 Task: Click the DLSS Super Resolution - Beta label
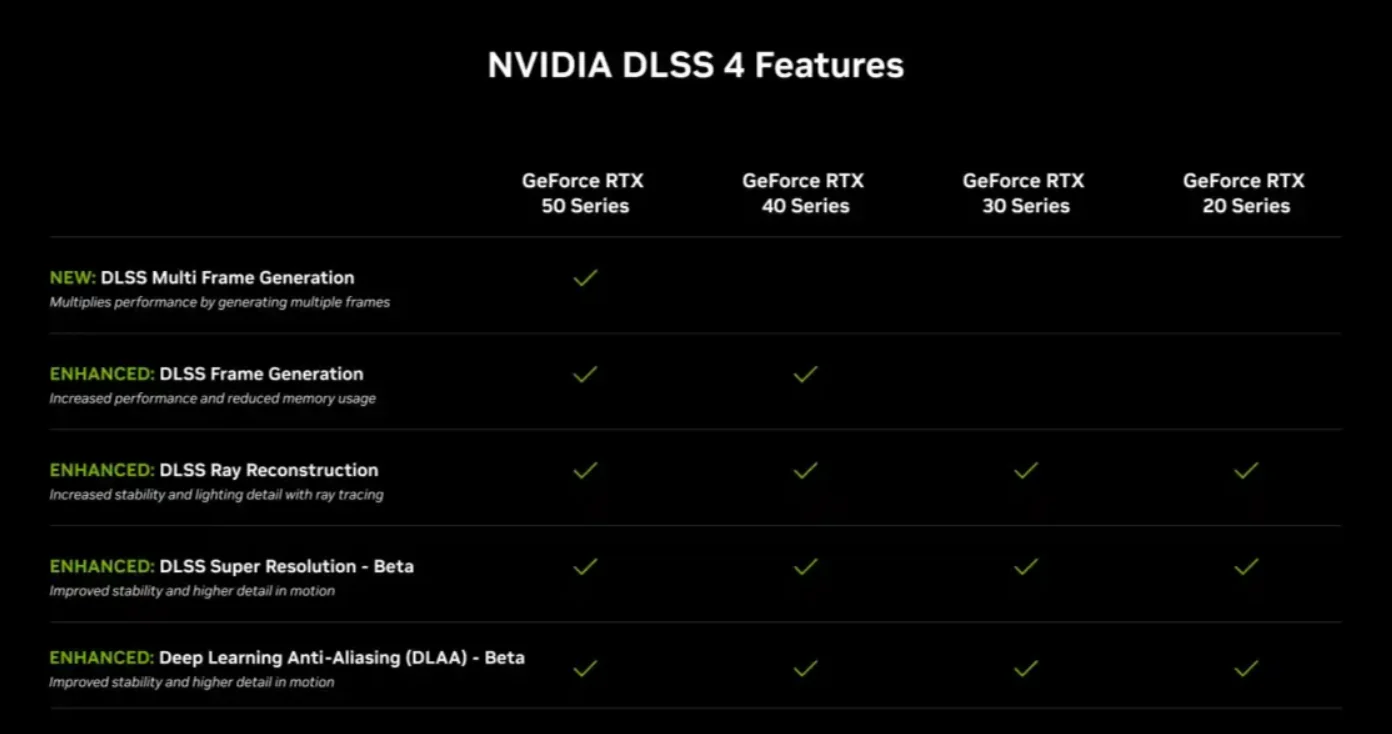pyautogui.click(x=286, y=566)
